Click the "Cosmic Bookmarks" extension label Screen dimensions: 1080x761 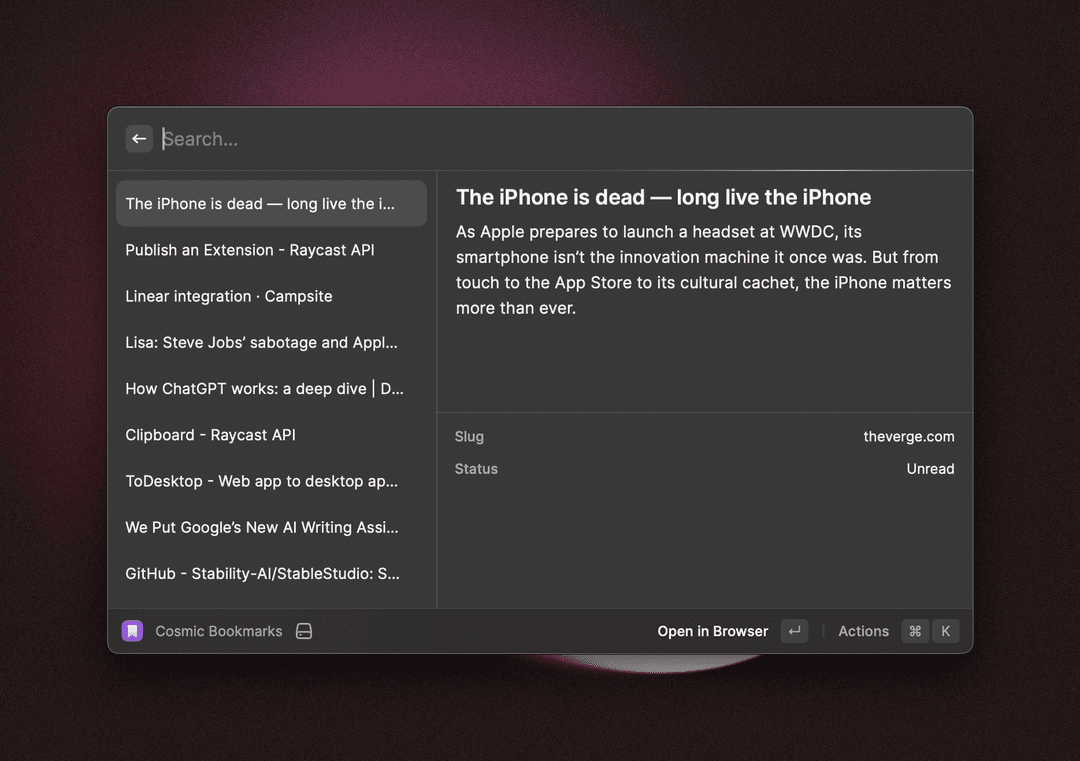(218, 631)
